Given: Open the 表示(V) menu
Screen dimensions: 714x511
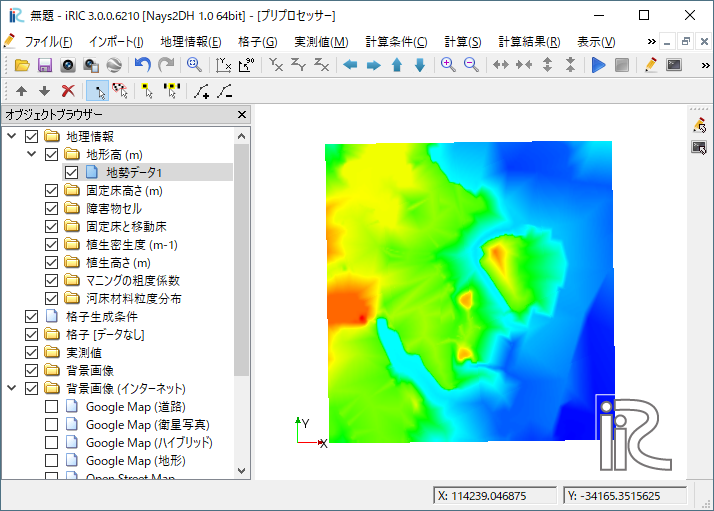Looking at the screenshot, I should (596, 42).
